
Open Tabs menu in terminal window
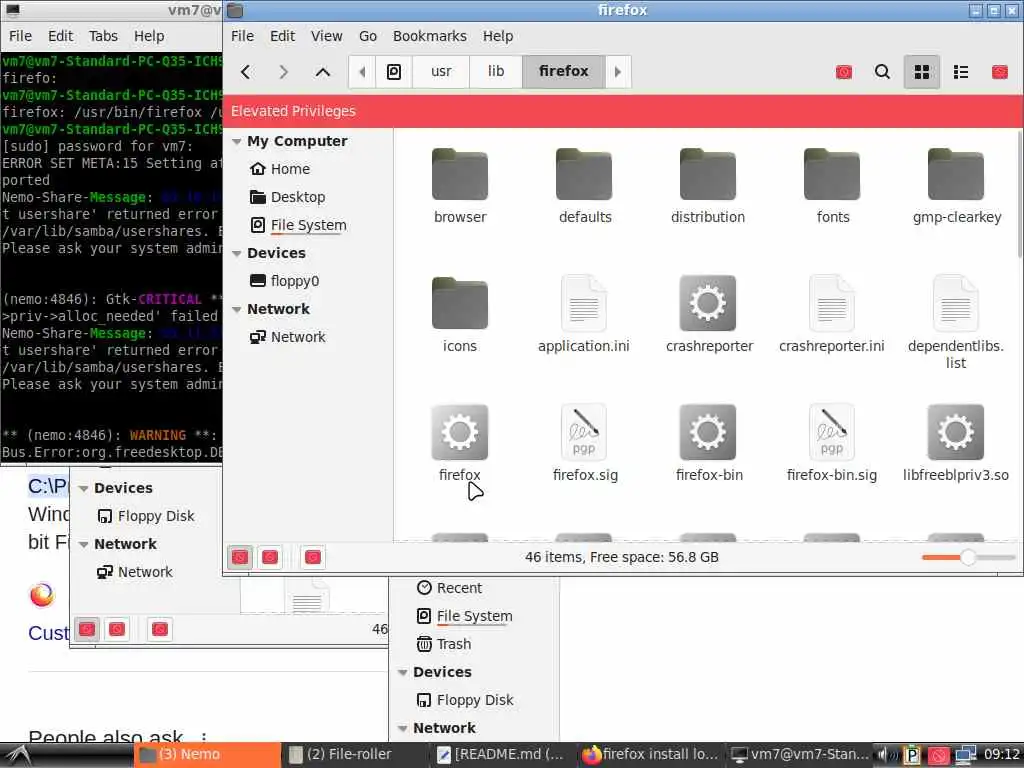pos(103,36)
